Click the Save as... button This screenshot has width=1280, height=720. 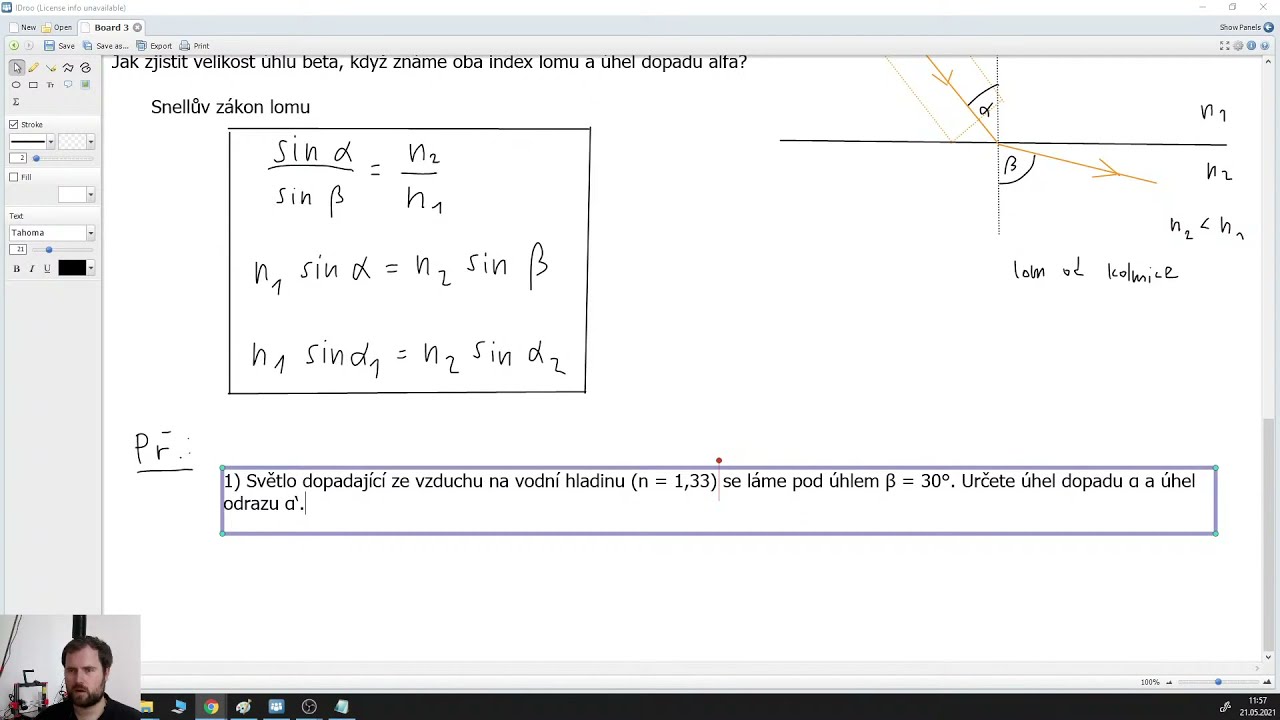(x=105, y=46)
